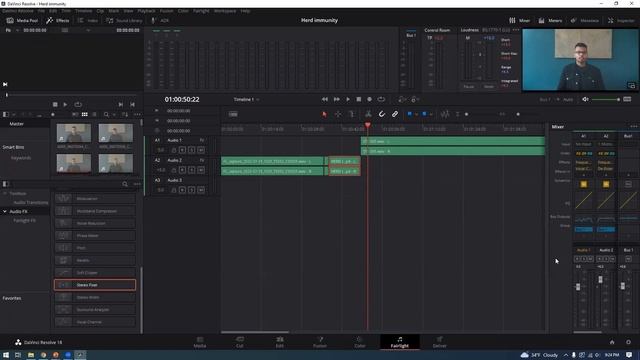Viewport: 640px width, 360px height.
Task: Adjust the monitor volume slider
Action: click(606, 99)
